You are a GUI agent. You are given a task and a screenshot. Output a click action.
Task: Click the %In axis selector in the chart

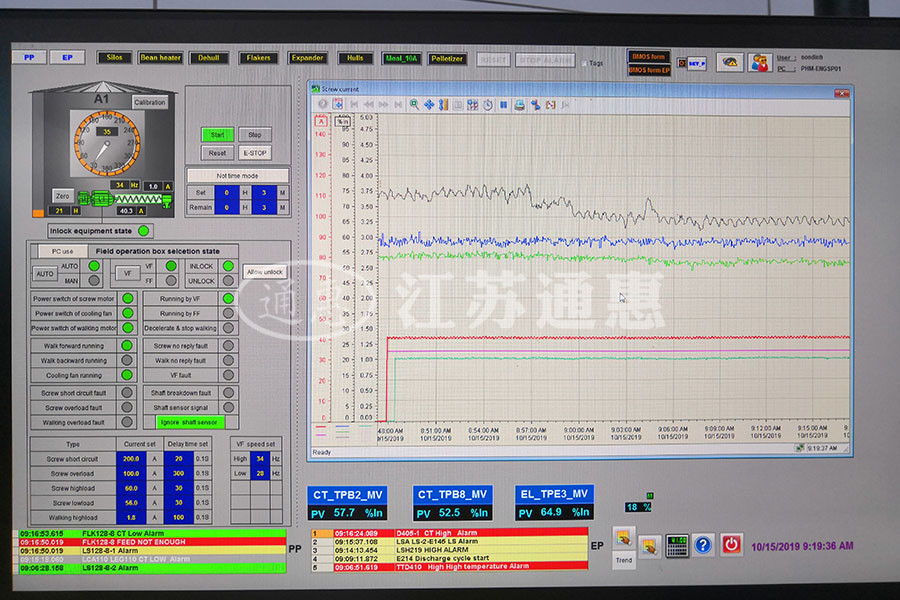[x=343, y=120]
